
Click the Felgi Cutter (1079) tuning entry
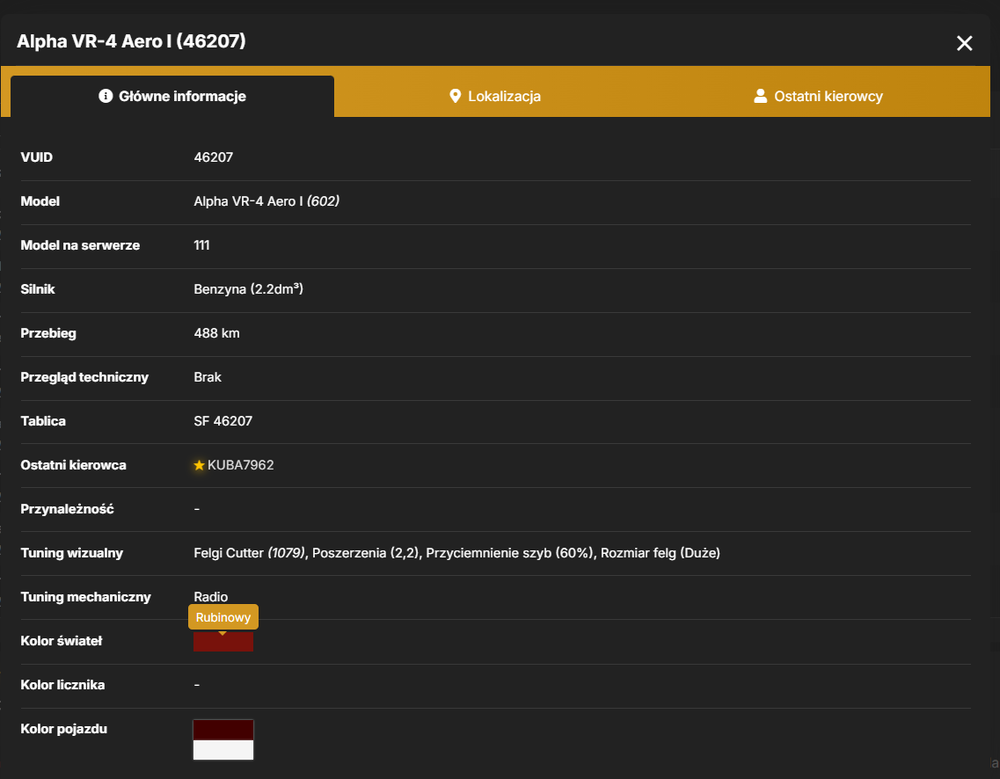point(250,553)
